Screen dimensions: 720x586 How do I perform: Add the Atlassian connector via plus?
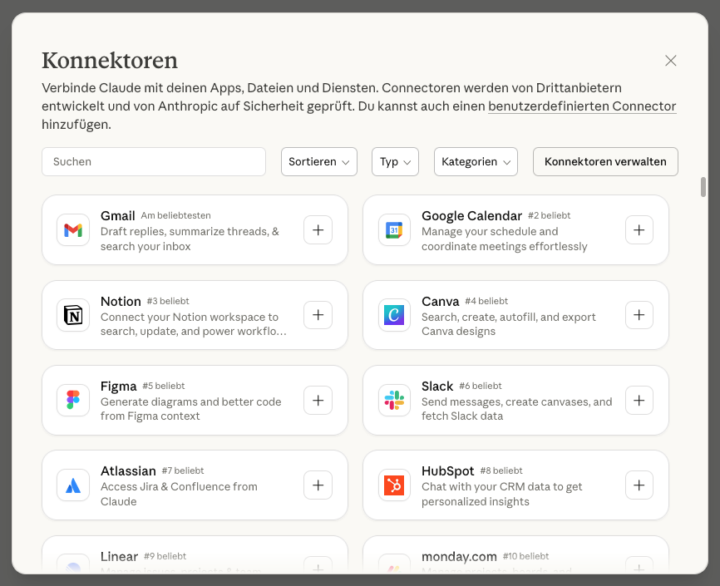coord(318,485)
